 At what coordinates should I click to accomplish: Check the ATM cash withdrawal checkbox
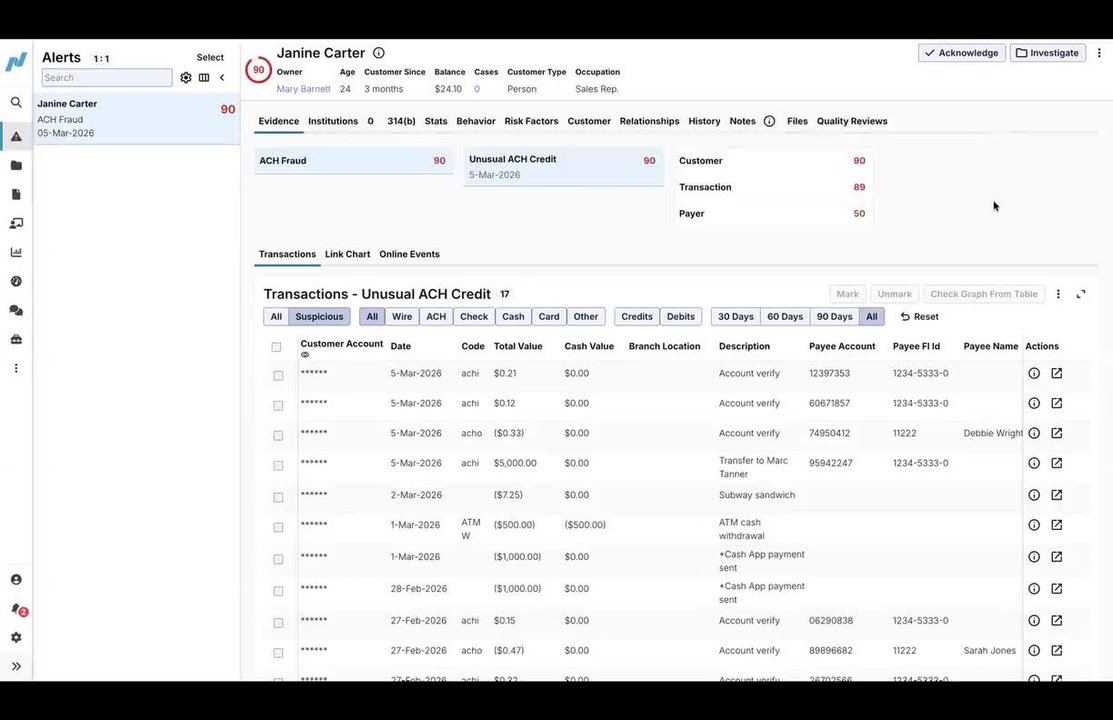pyautogui.click(x=278, y=527)
